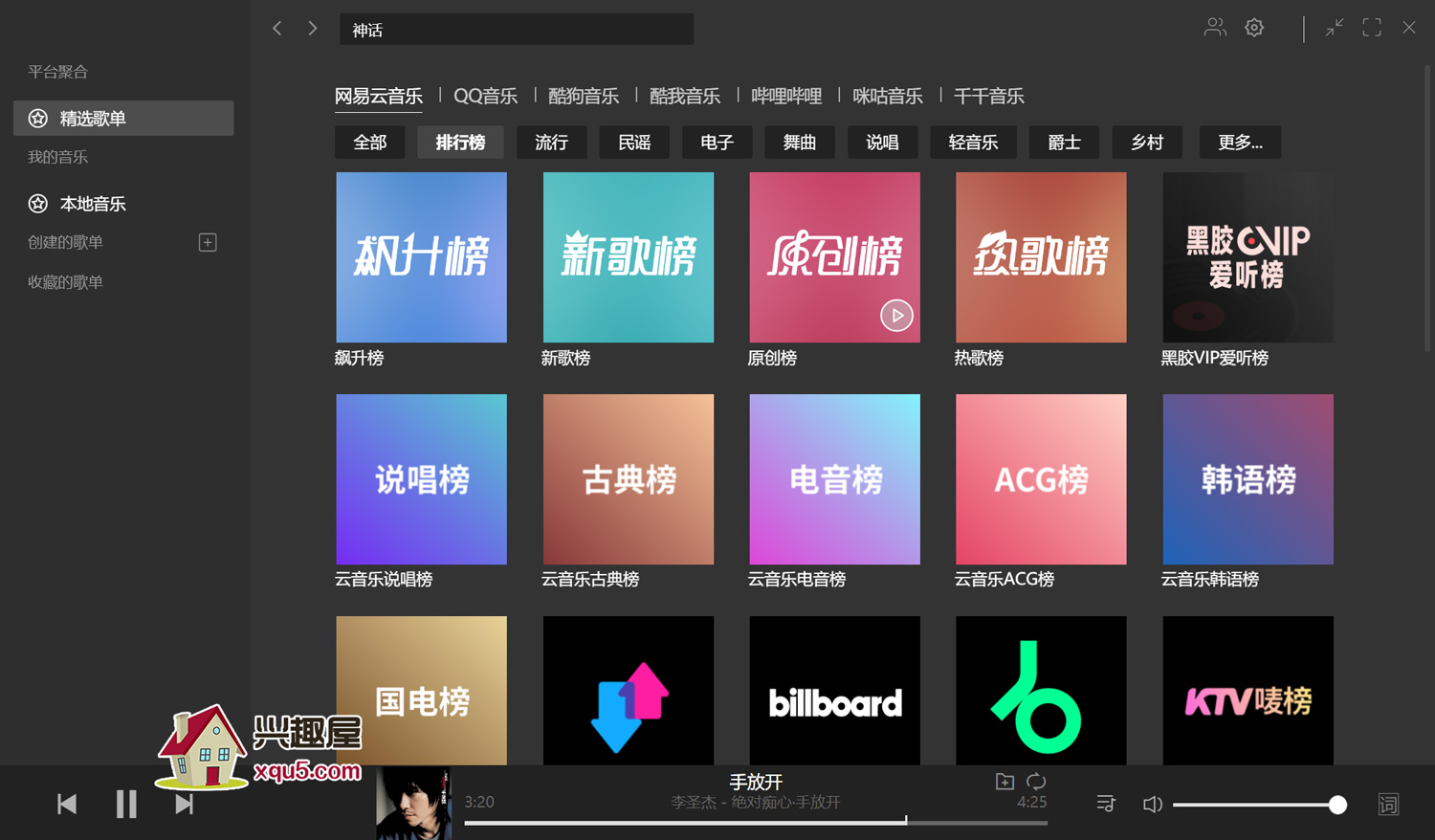Click 收藏的歌单 sidebar label
Image resolution: width=1435 pixels, height=840 pixels.
(x=65, y=282)
